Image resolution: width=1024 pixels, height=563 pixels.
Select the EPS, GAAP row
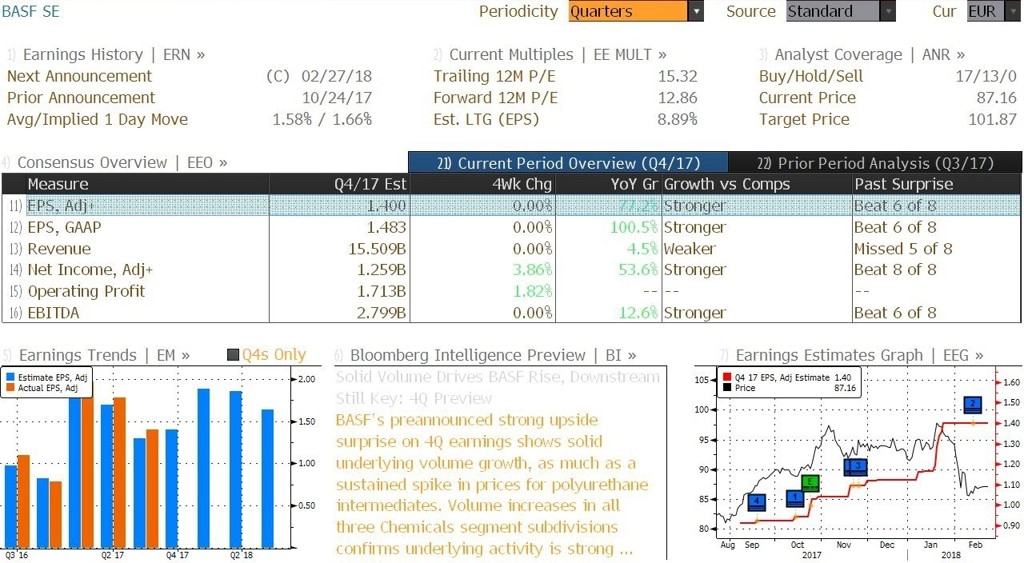[511, 227]
